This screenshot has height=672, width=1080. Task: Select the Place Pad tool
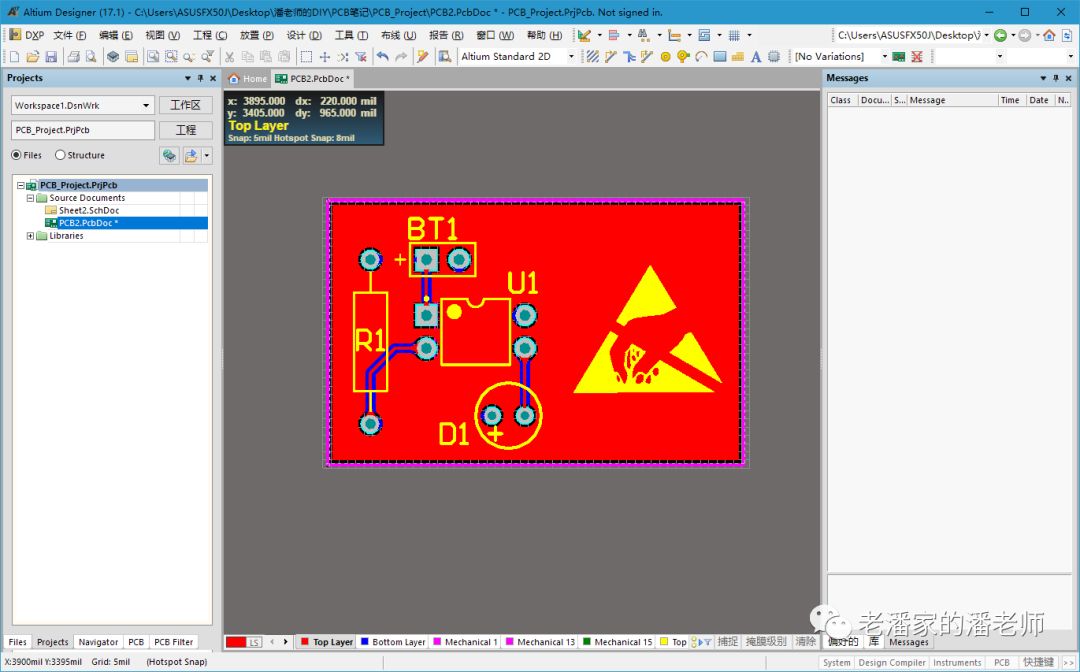coord(665,57)
